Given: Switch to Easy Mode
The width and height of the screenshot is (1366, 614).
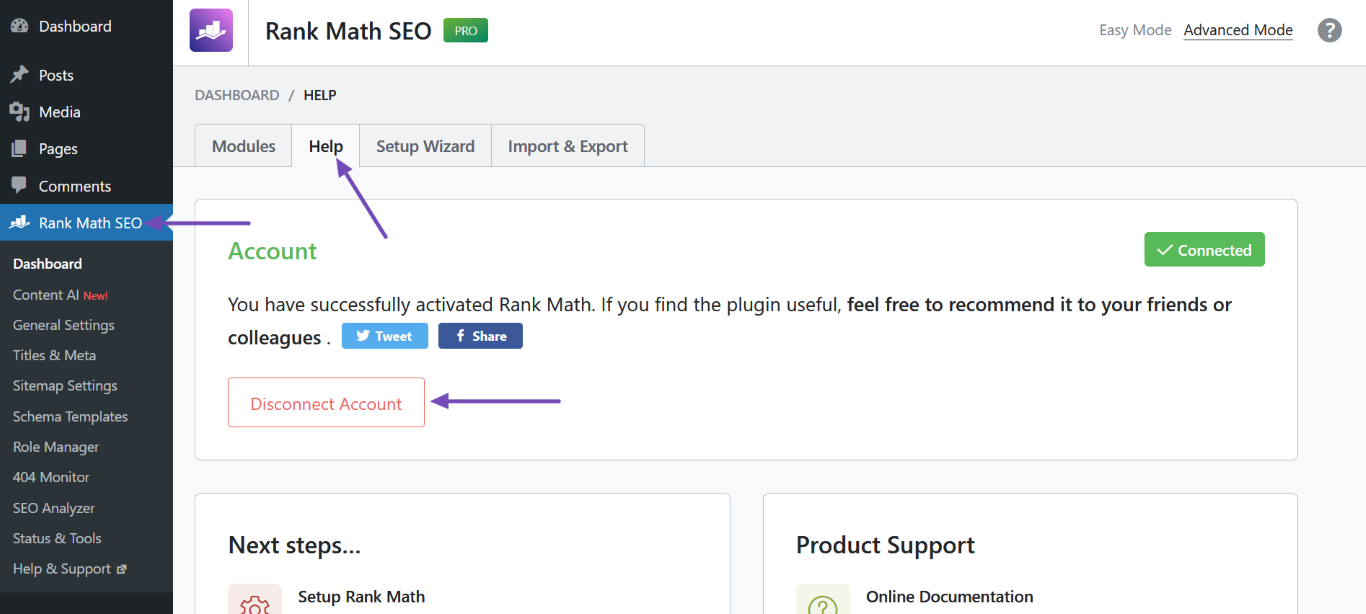Looking at the screenshot, I should [1135, 30].
